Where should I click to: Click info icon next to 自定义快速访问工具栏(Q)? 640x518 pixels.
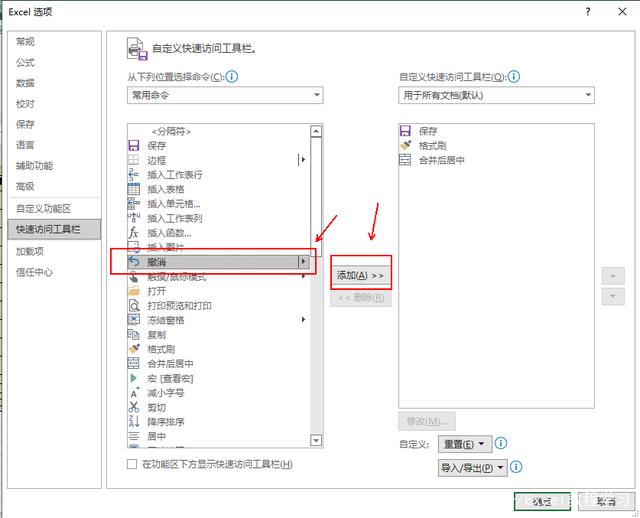514,76
